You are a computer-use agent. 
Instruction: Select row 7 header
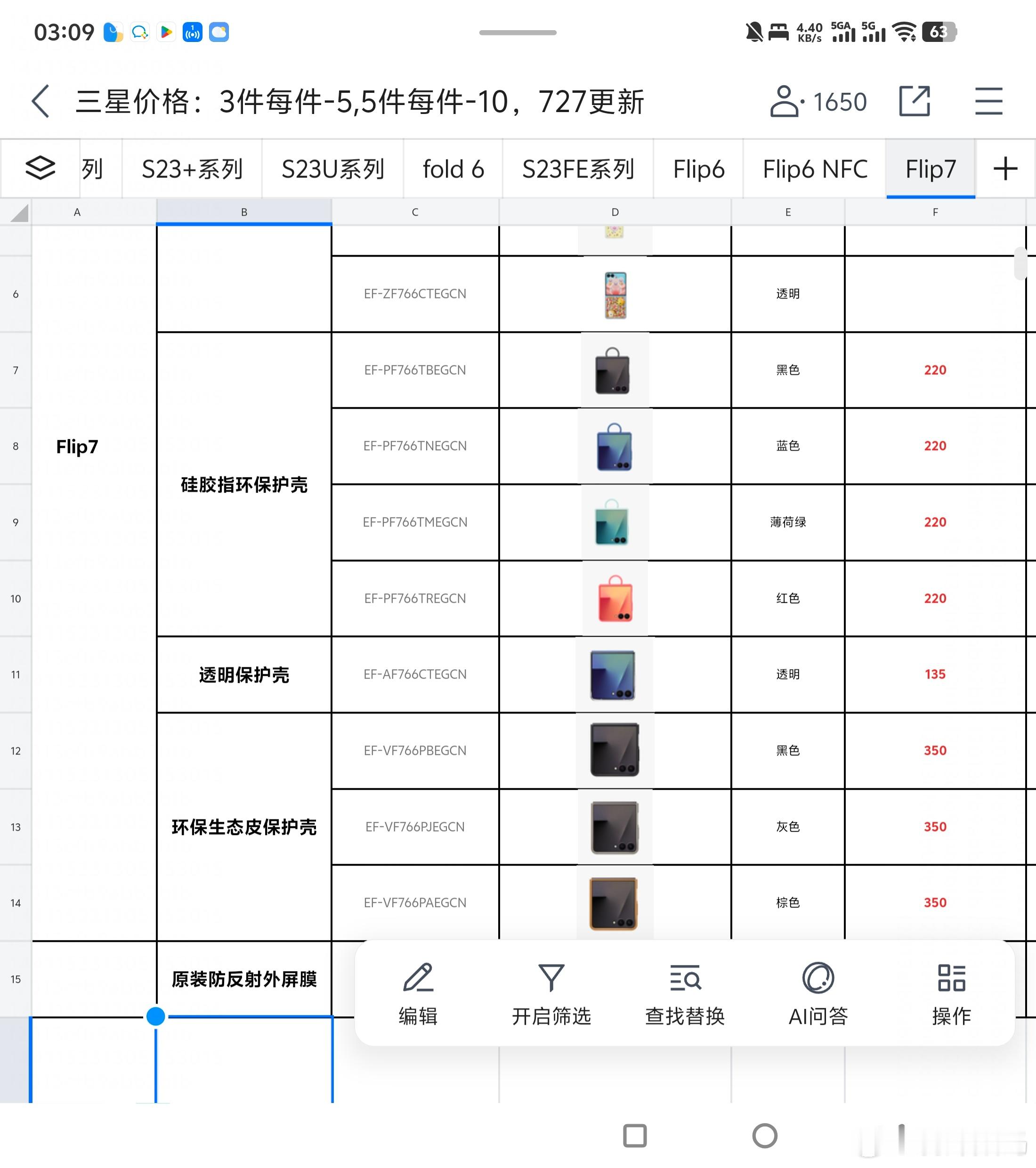[16, 370]
